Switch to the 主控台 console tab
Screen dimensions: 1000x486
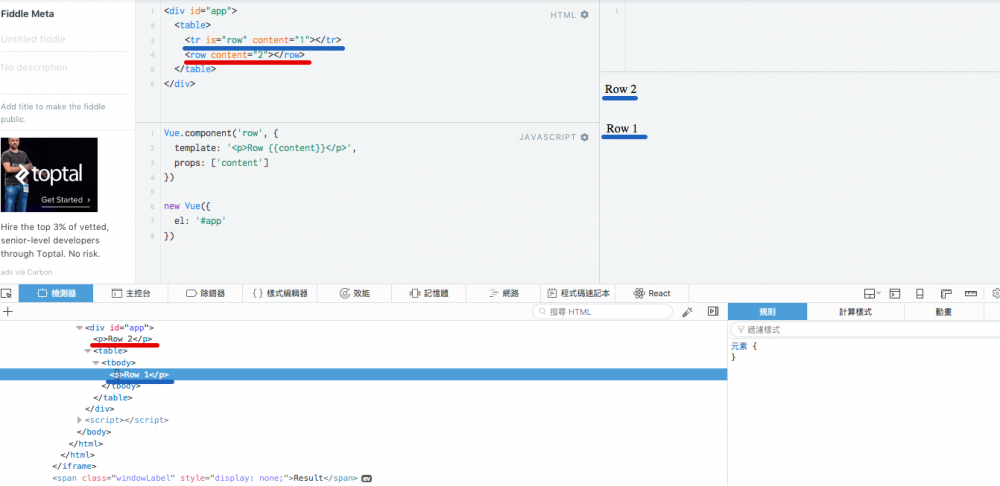(131, 293)
